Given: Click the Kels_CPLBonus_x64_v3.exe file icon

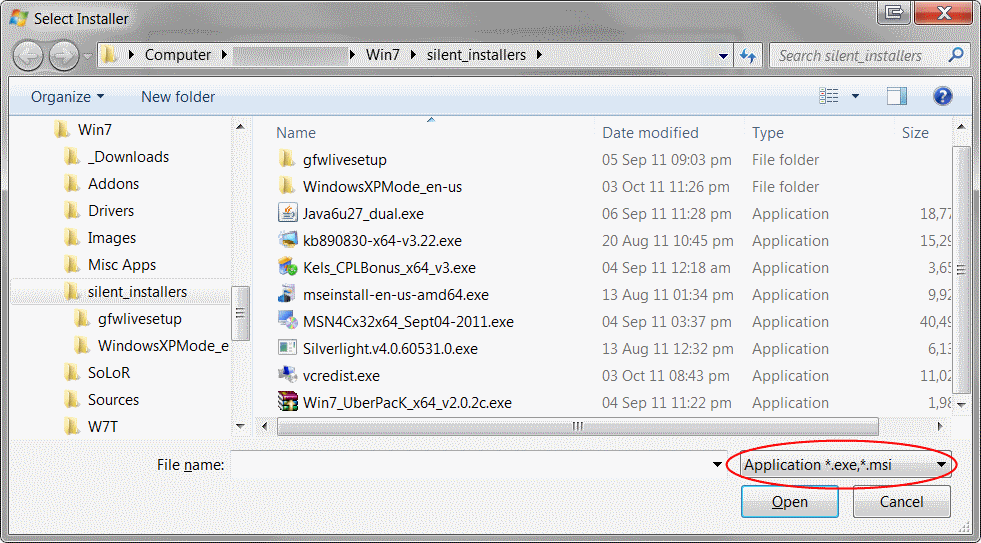Looking at the screenshot, I should 287,267.
